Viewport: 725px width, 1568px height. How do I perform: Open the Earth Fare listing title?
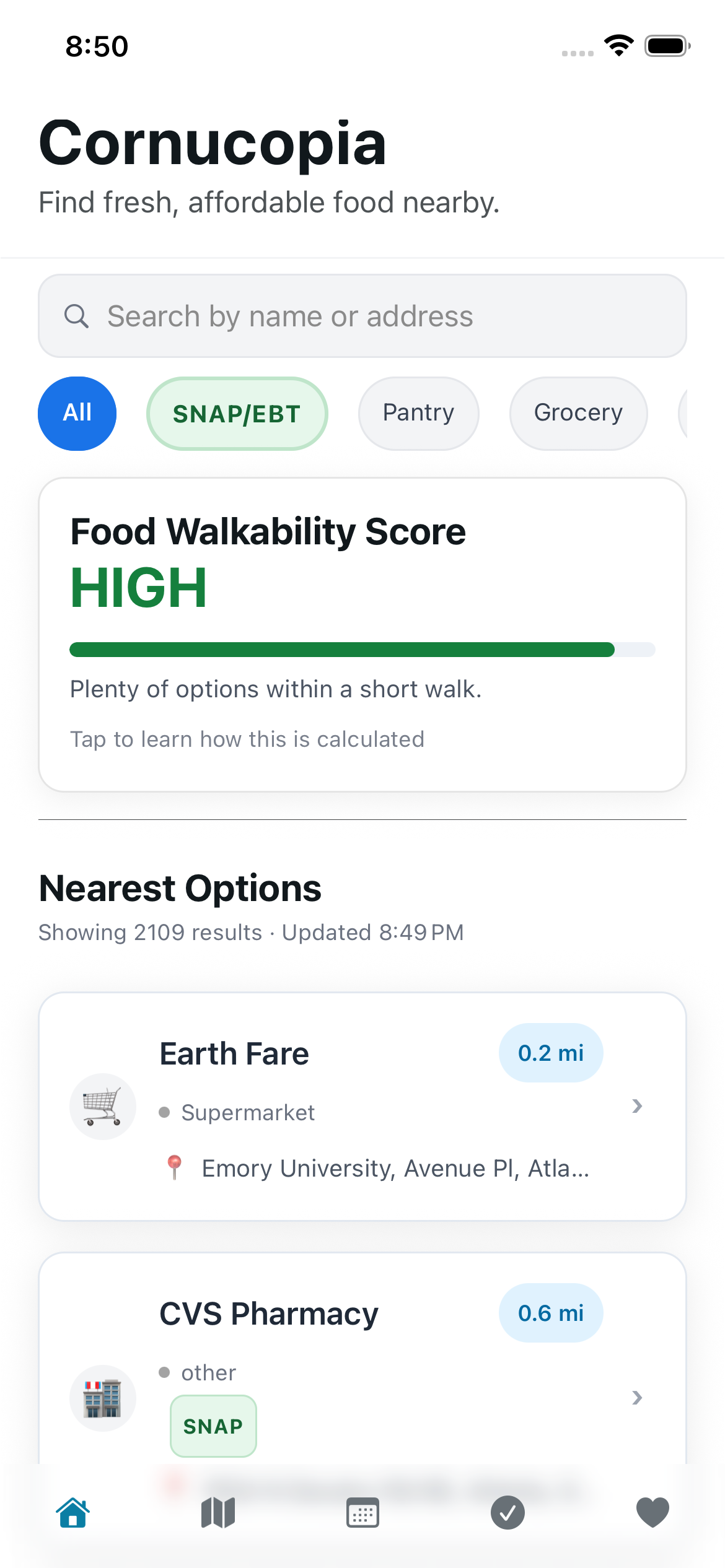click(x=234, y=1053)
